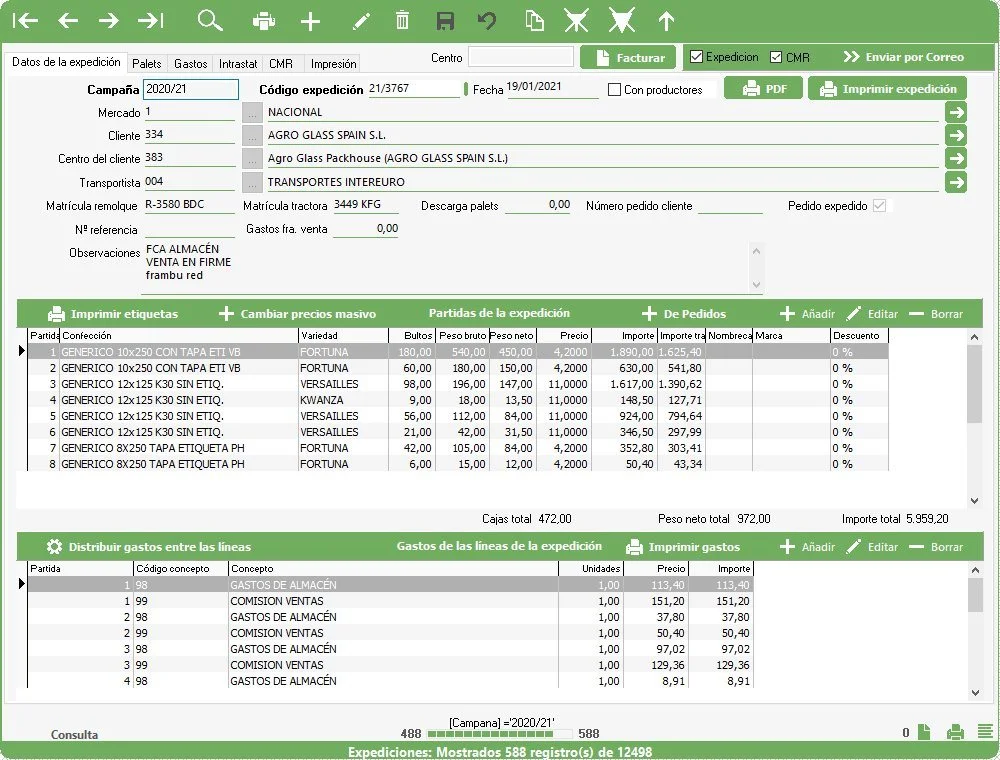Edit record with pencil icon in toolbar
Image resolution: width=1000 pixels, height=760 pixels.
click(361, 22)
